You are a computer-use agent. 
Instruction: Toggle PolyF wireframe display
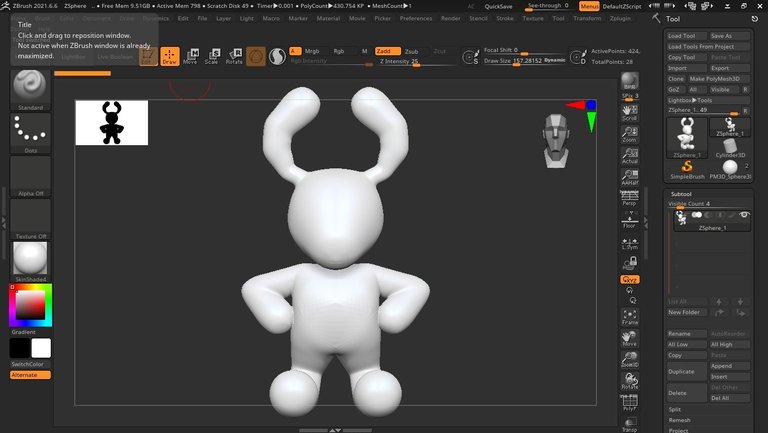click(629, 402)
